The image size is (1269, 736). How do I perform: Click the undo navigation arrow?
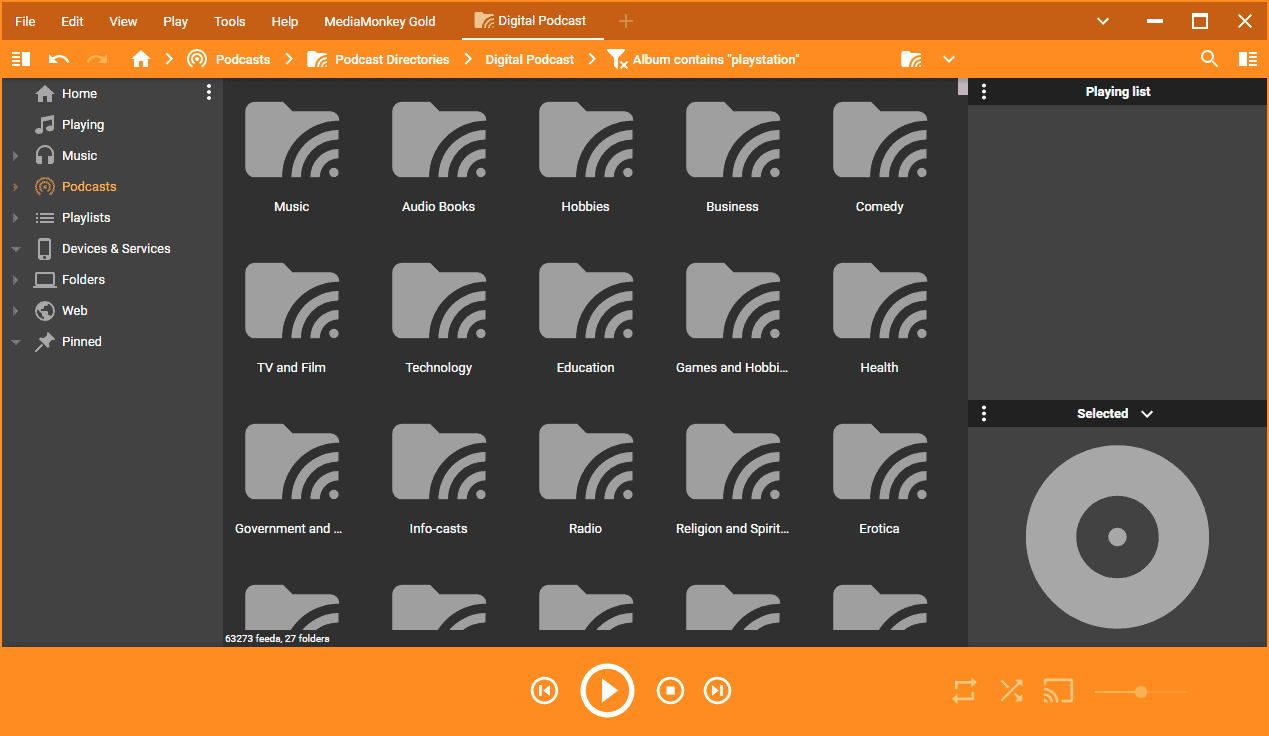59,59
